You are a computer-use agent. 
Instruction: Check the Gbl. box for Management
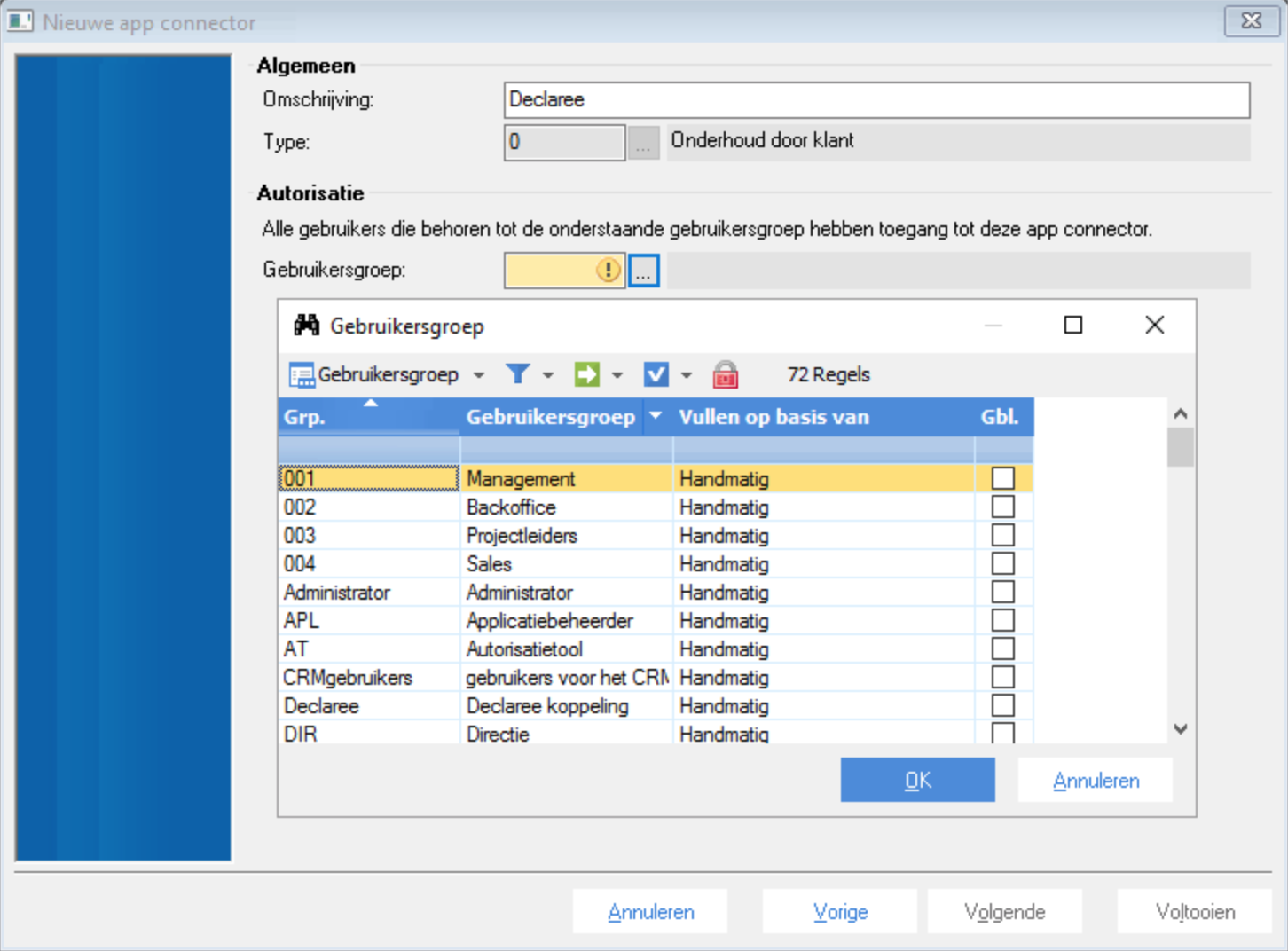[1002, 478]
